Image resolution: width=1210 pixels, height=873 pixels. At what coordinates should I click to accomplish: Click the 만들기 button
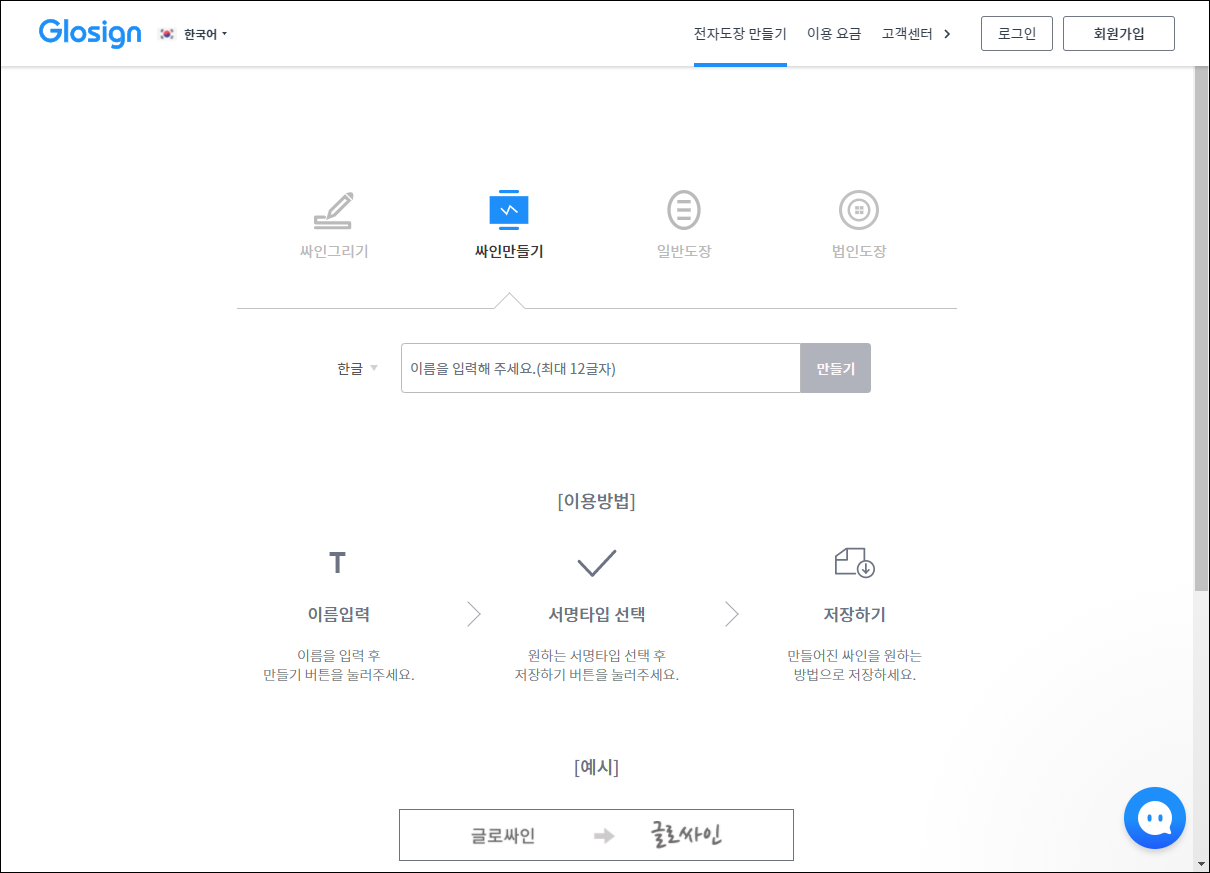coord(835,368)
